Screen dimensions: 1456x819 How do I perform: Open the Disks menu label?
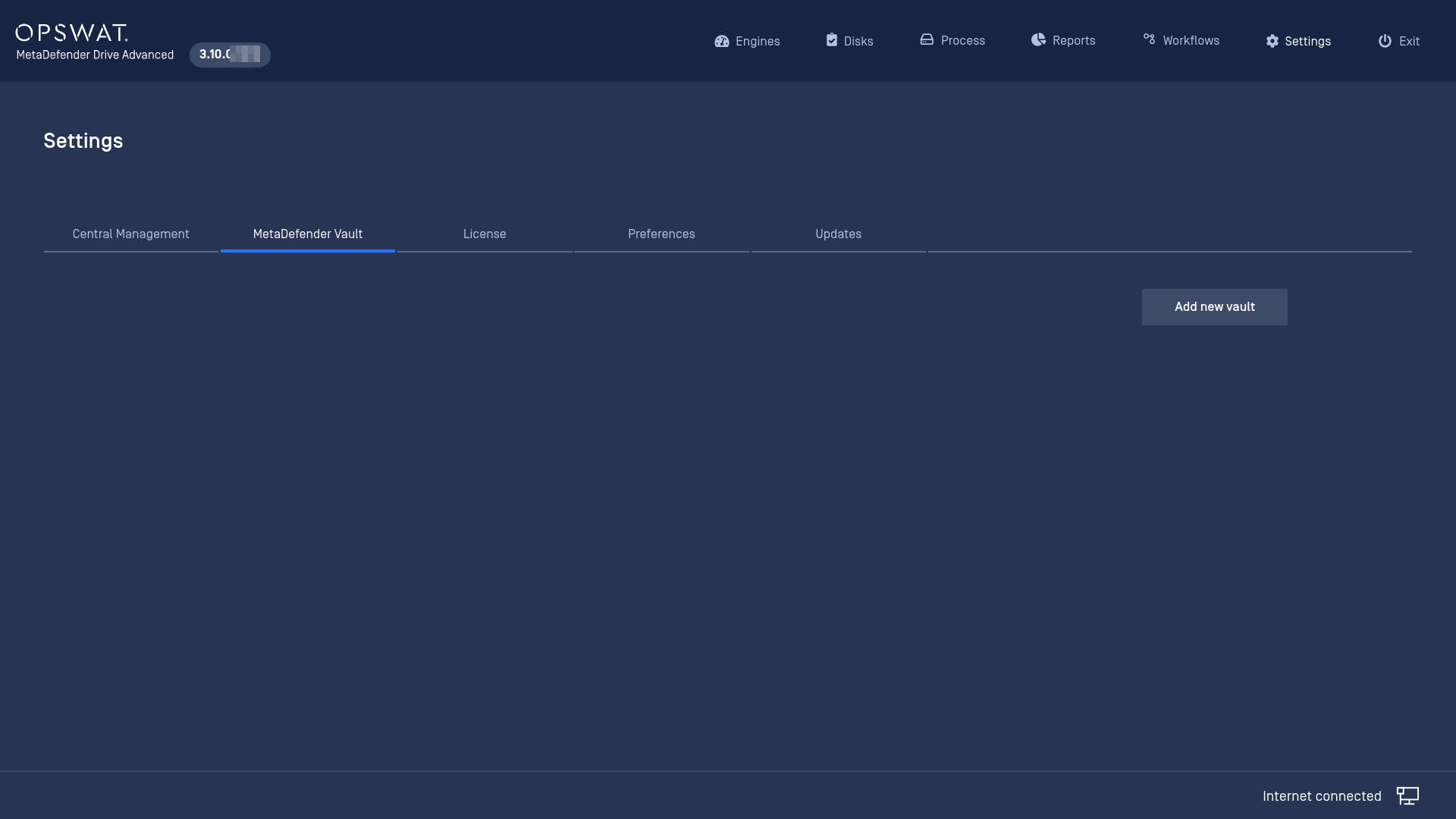[x=858, y=41]
